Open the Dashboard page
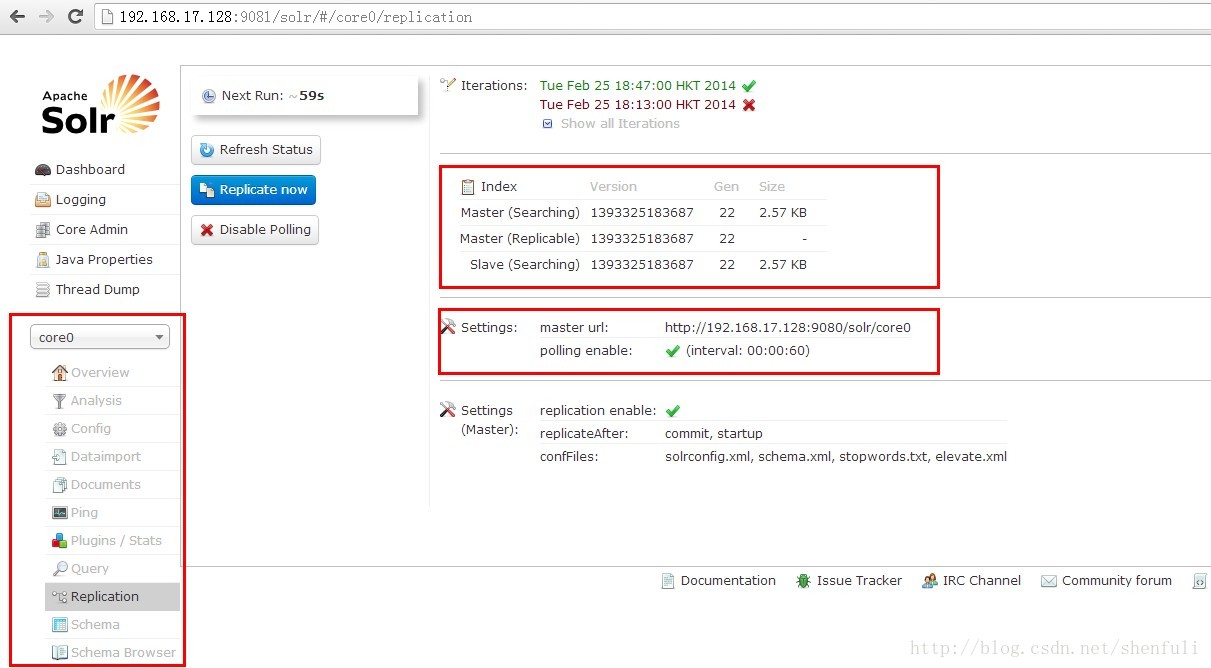This screenshot has height=668, width=1211. pyautogui.click(x=90, y=170)
